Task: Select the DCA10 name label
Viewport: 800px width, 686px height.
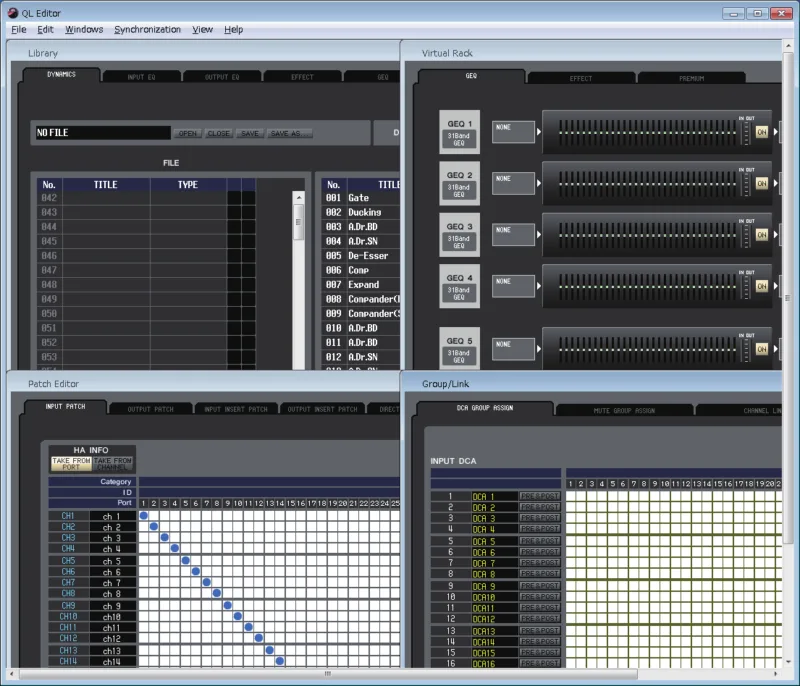Action: [x=494, y=597]
